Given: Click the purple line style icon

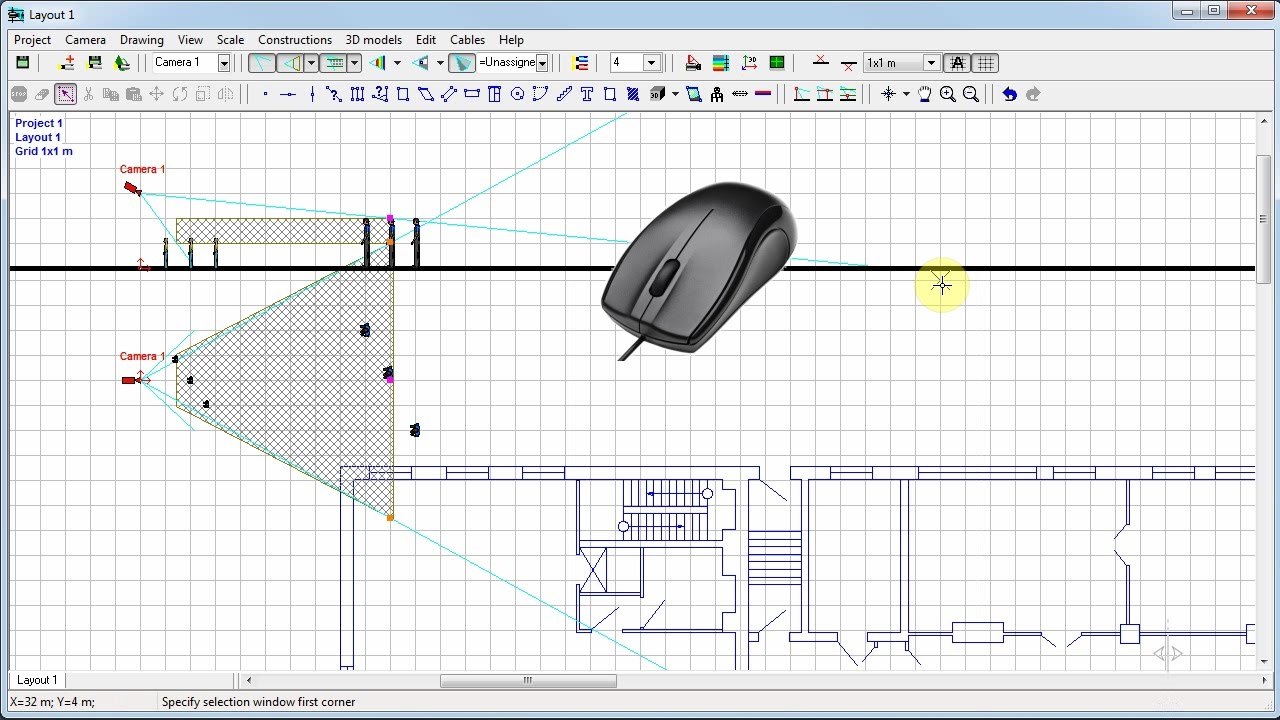Looking at the screenshot, I should pos(763,94).
